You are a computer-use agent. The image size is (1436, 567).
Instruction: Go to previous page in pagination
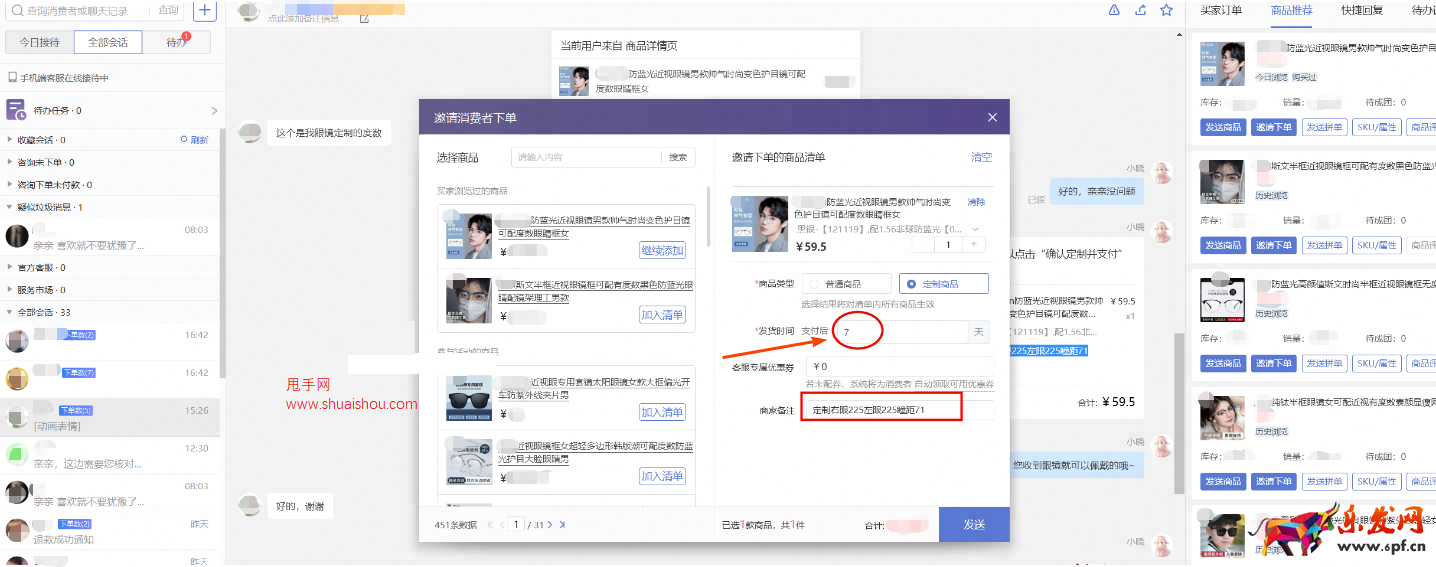[x=502, y=524]
